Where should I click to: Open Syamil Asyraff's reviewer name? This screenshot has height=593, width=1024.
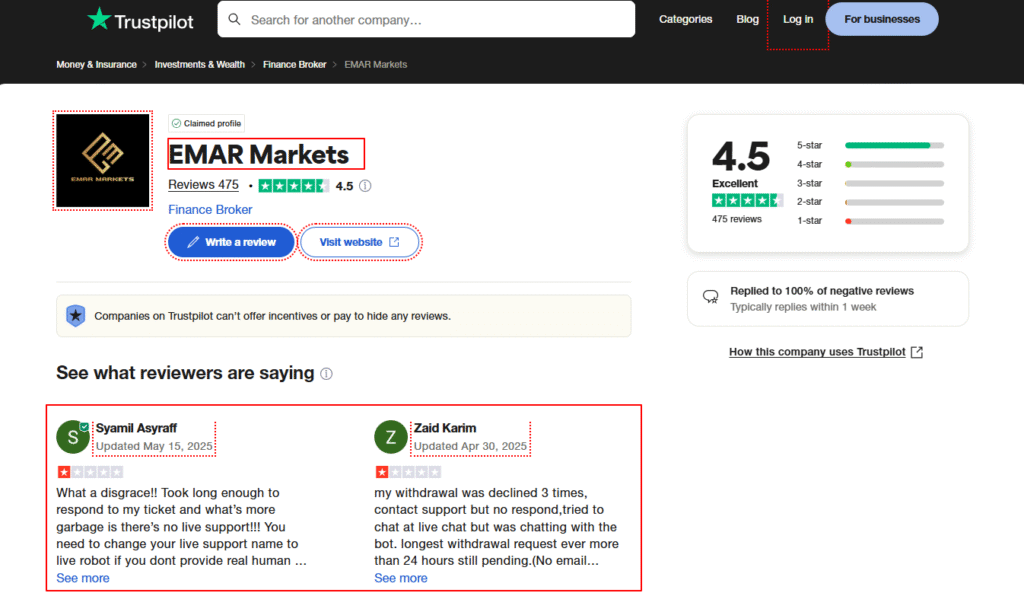pyautogui.click(x=136, y=428)
